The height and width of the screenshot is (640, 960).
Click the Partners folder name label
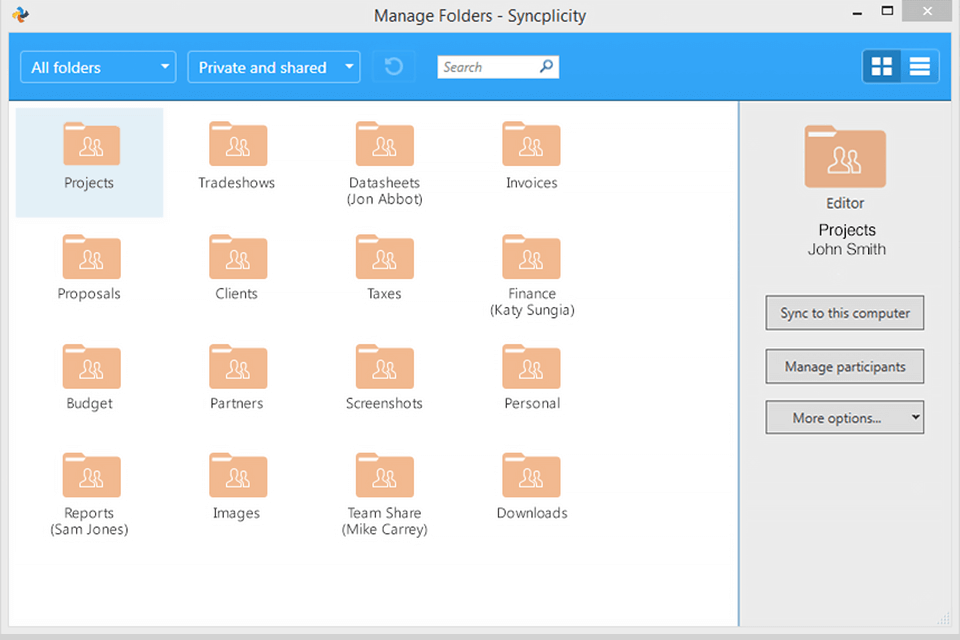236,403
